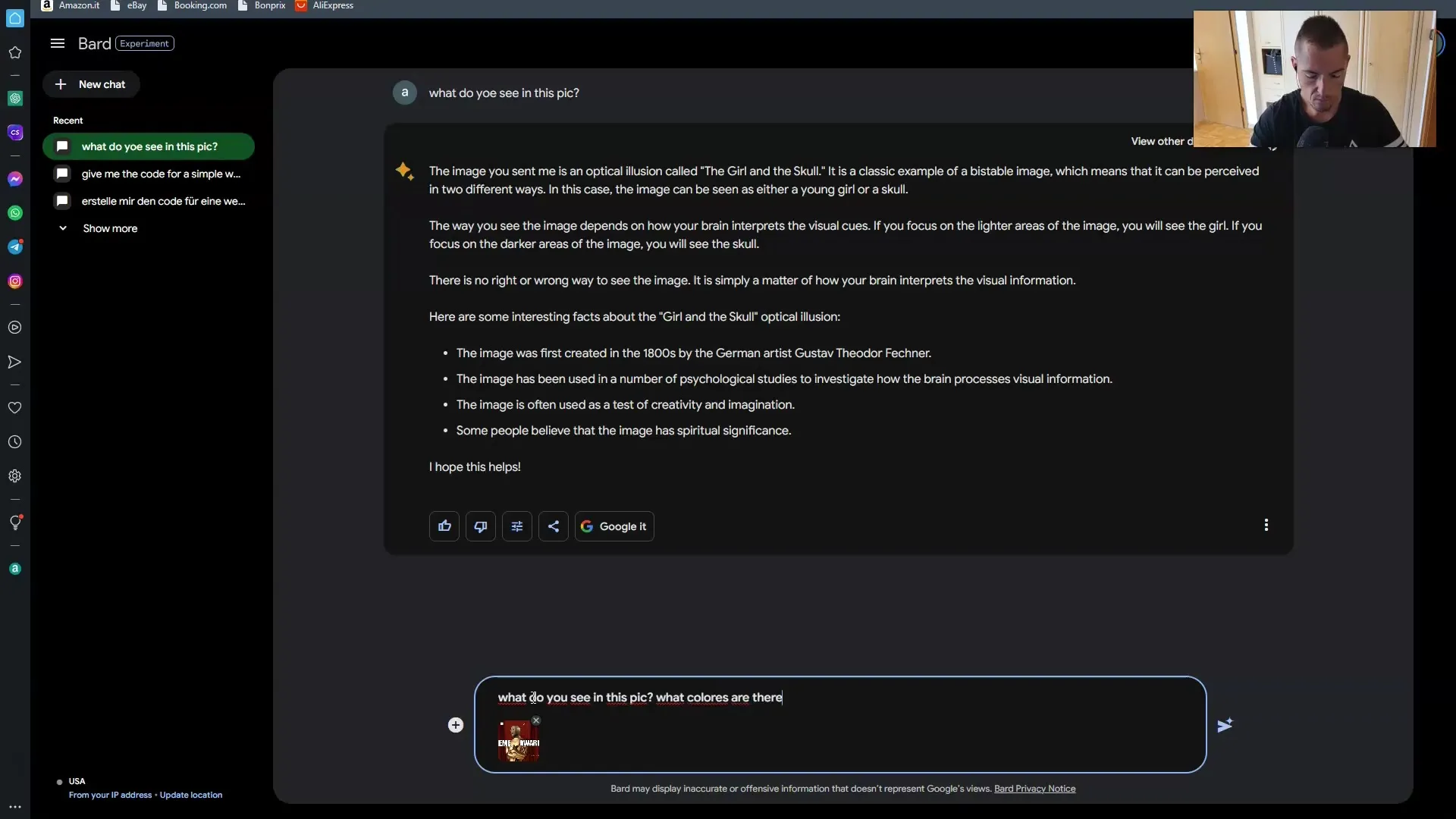Click the more options three-dot icon
The image size is (1456, 819).
click(x=1266, y=526)
